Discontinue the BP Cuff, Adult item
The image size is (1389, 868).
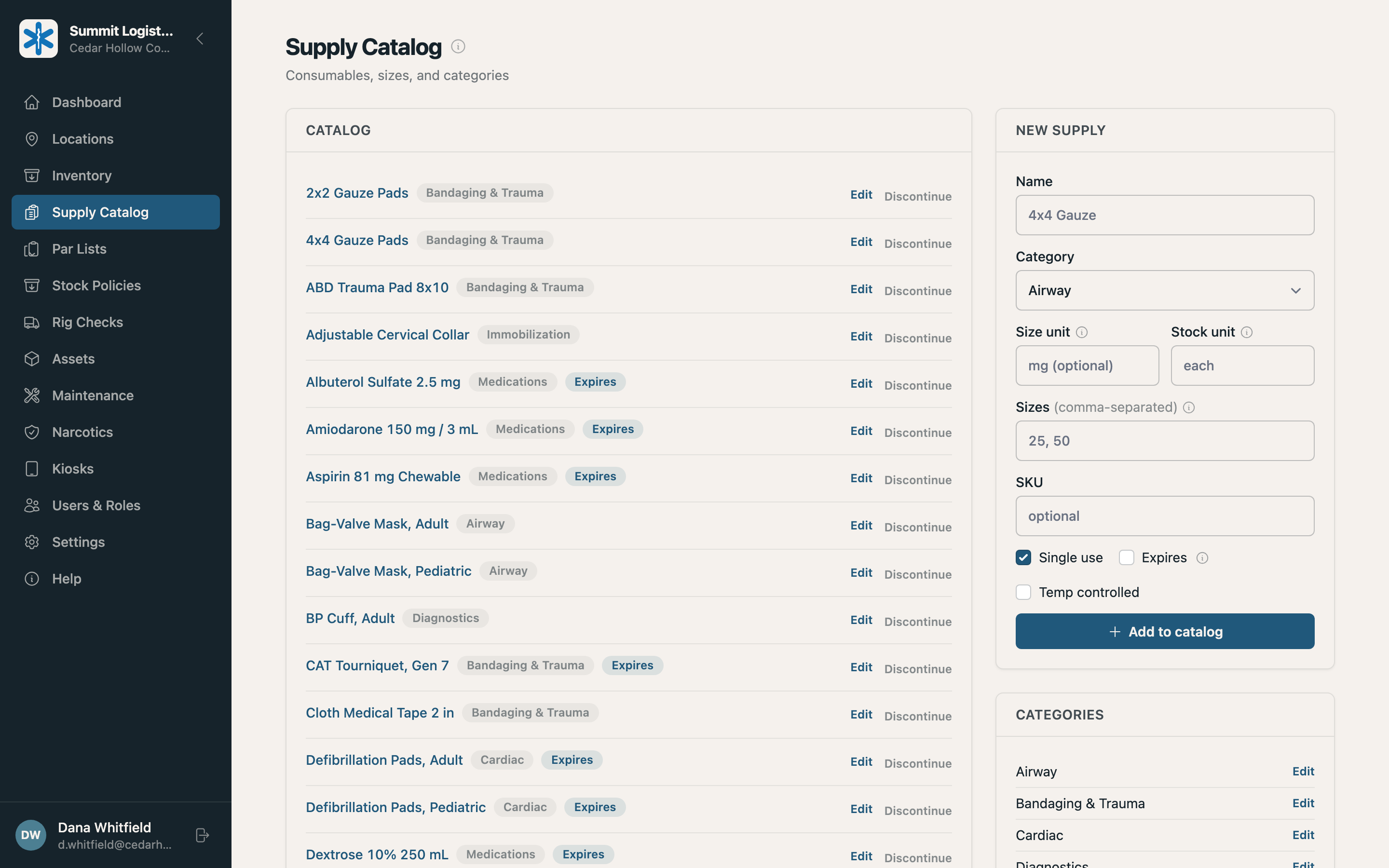(918, 622)
